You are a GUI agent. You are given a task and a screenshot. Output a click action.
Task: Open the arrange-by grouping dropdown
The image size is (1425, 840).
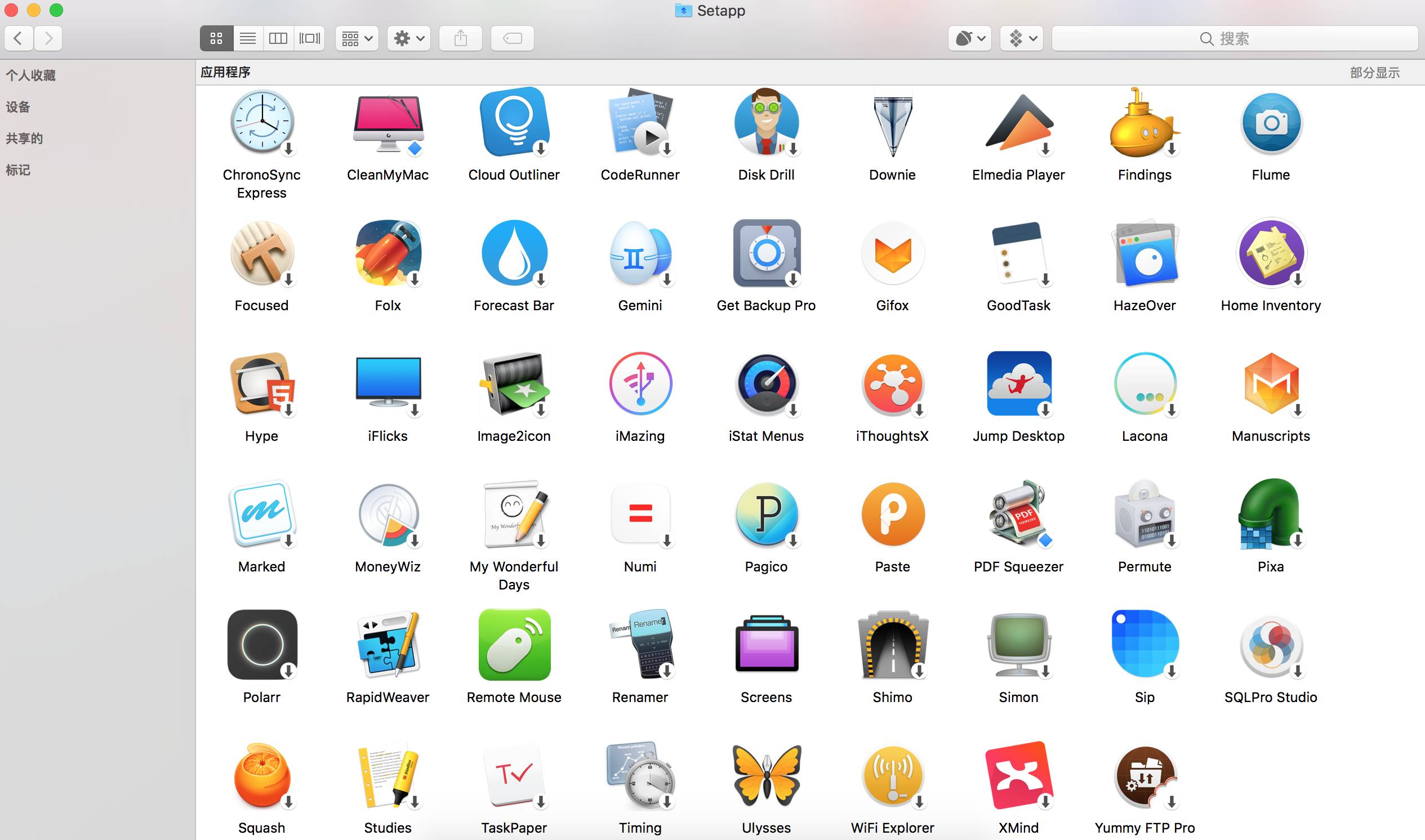point(357,38)
